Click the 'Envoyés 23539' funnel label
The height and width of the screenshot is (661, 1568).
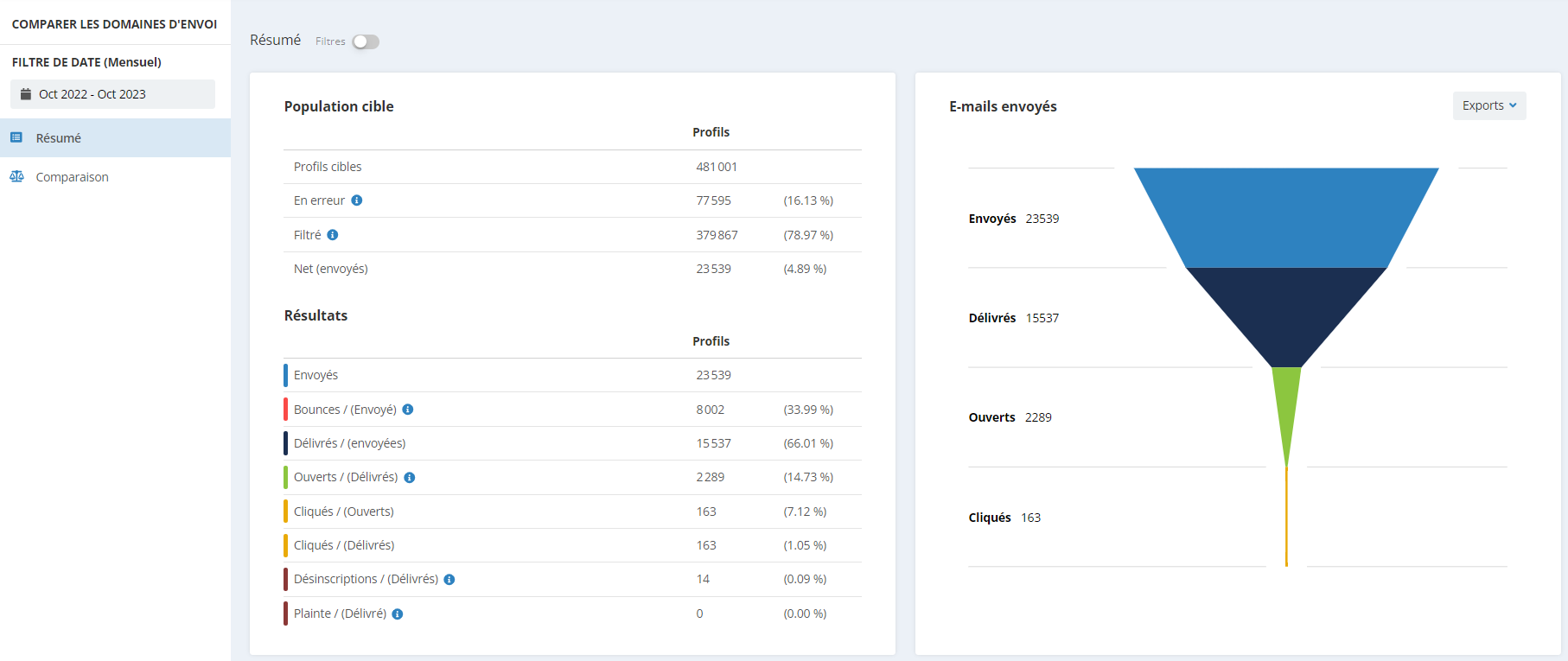click(1014, 219)
